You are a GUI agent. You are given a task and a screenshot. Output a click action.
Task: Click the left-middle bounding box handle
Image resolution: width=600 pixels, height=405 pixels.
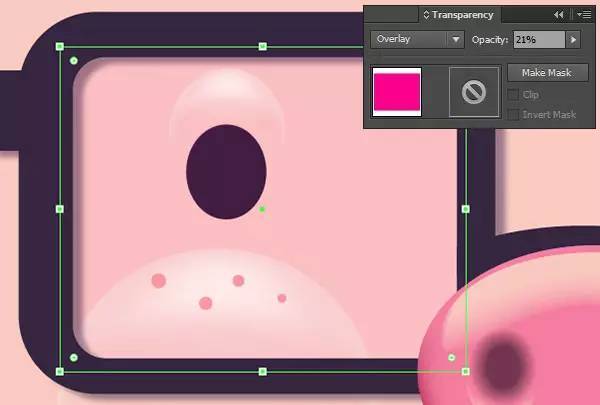60,209
